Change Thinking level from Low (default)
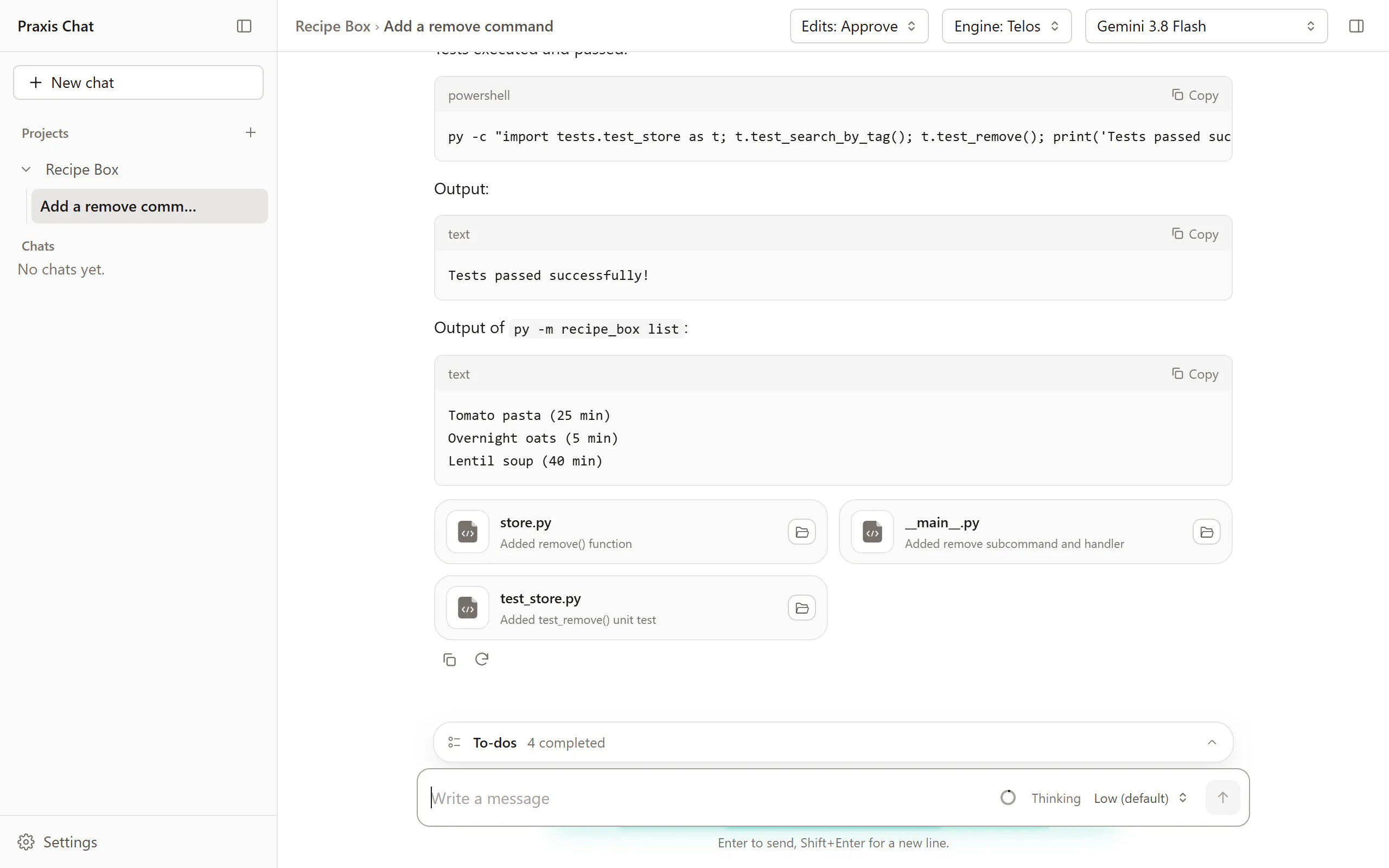This screenshot has height=868, width=1389. click(1140, 798)
